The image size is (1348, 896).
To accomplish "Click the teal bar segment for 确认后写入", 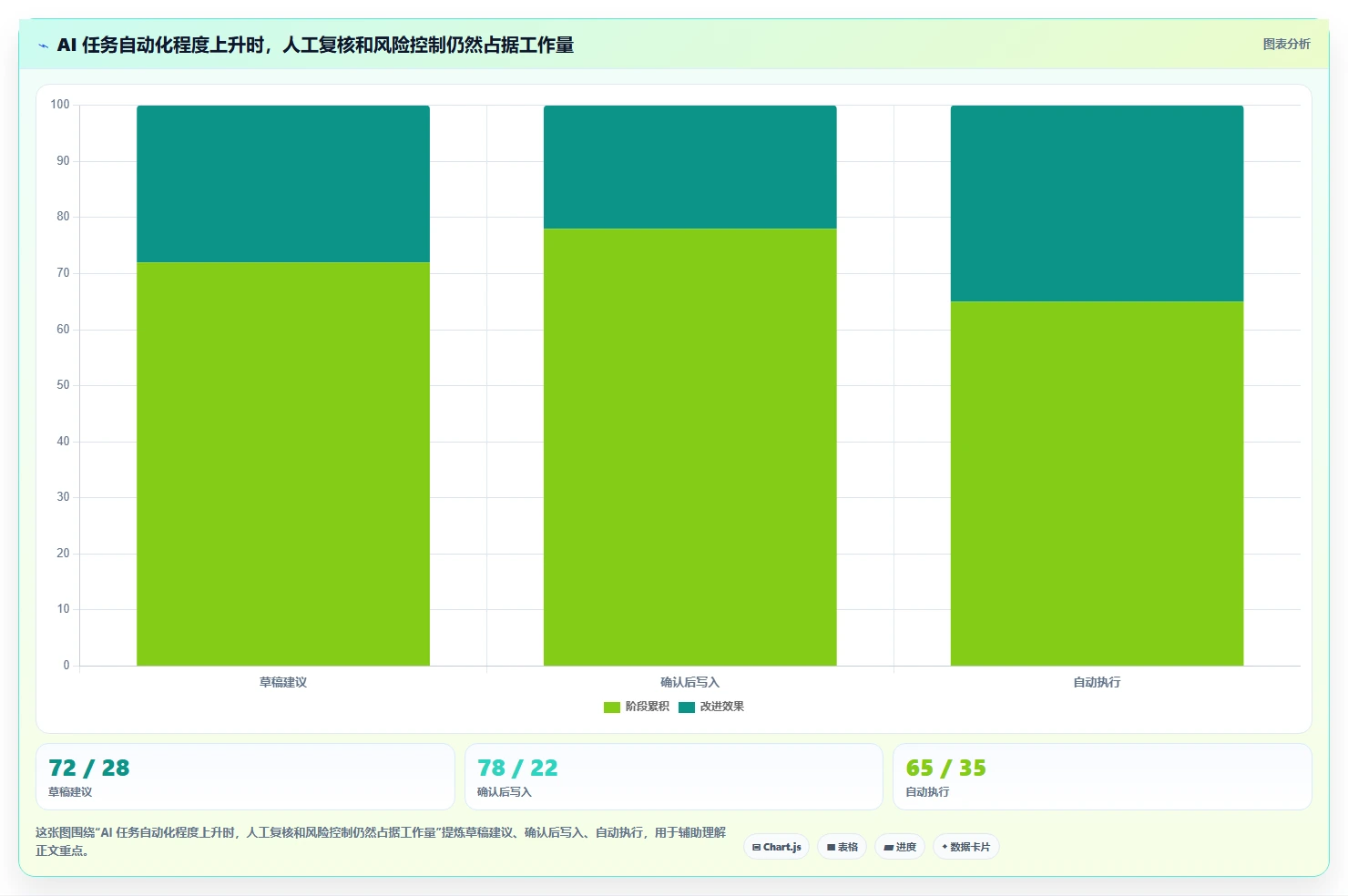I will (689, 167).
